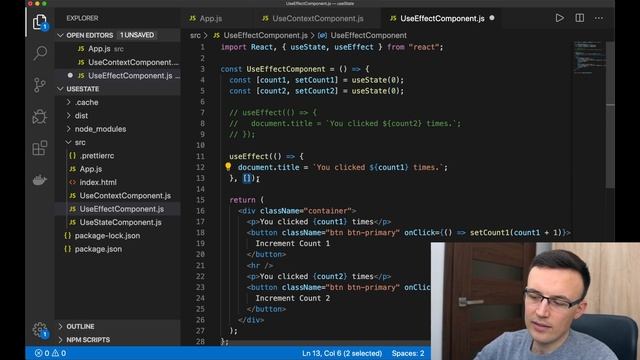
Task: Click the 1 UNSAVED badge
Action: (137, 35)
